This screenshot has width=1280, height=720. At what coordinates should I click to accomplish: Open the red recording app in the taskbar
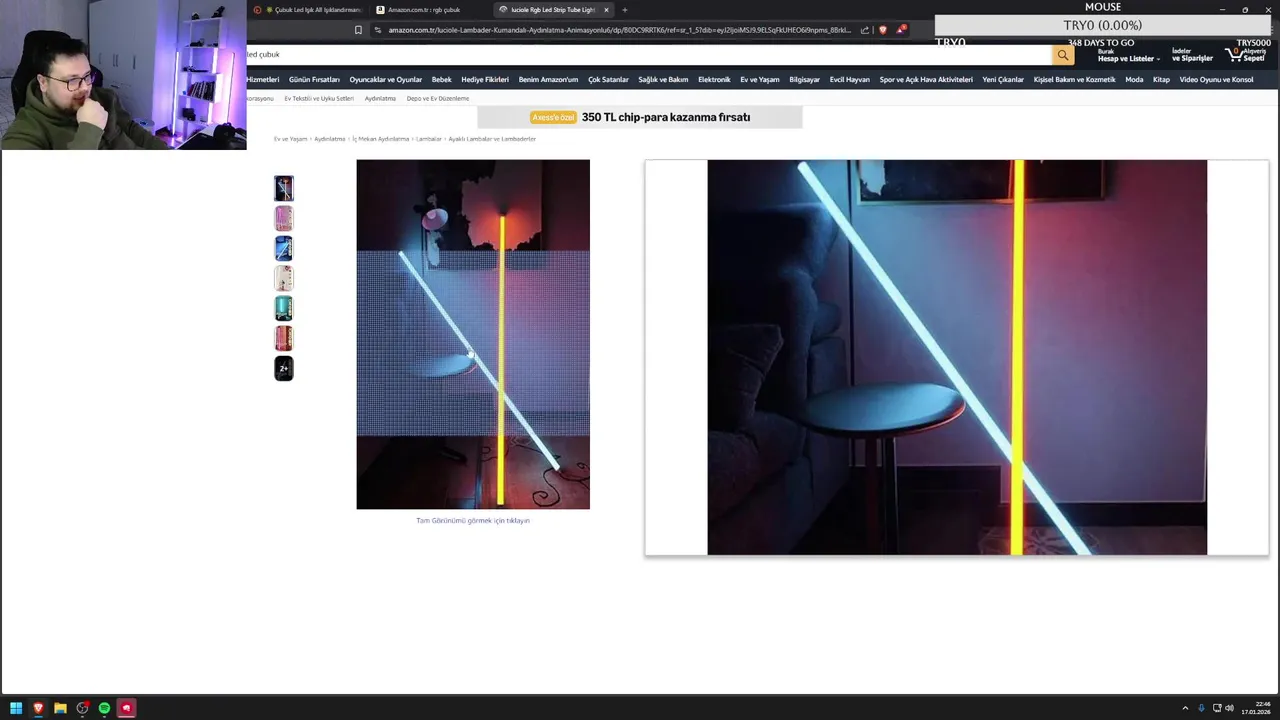(126, 708)
